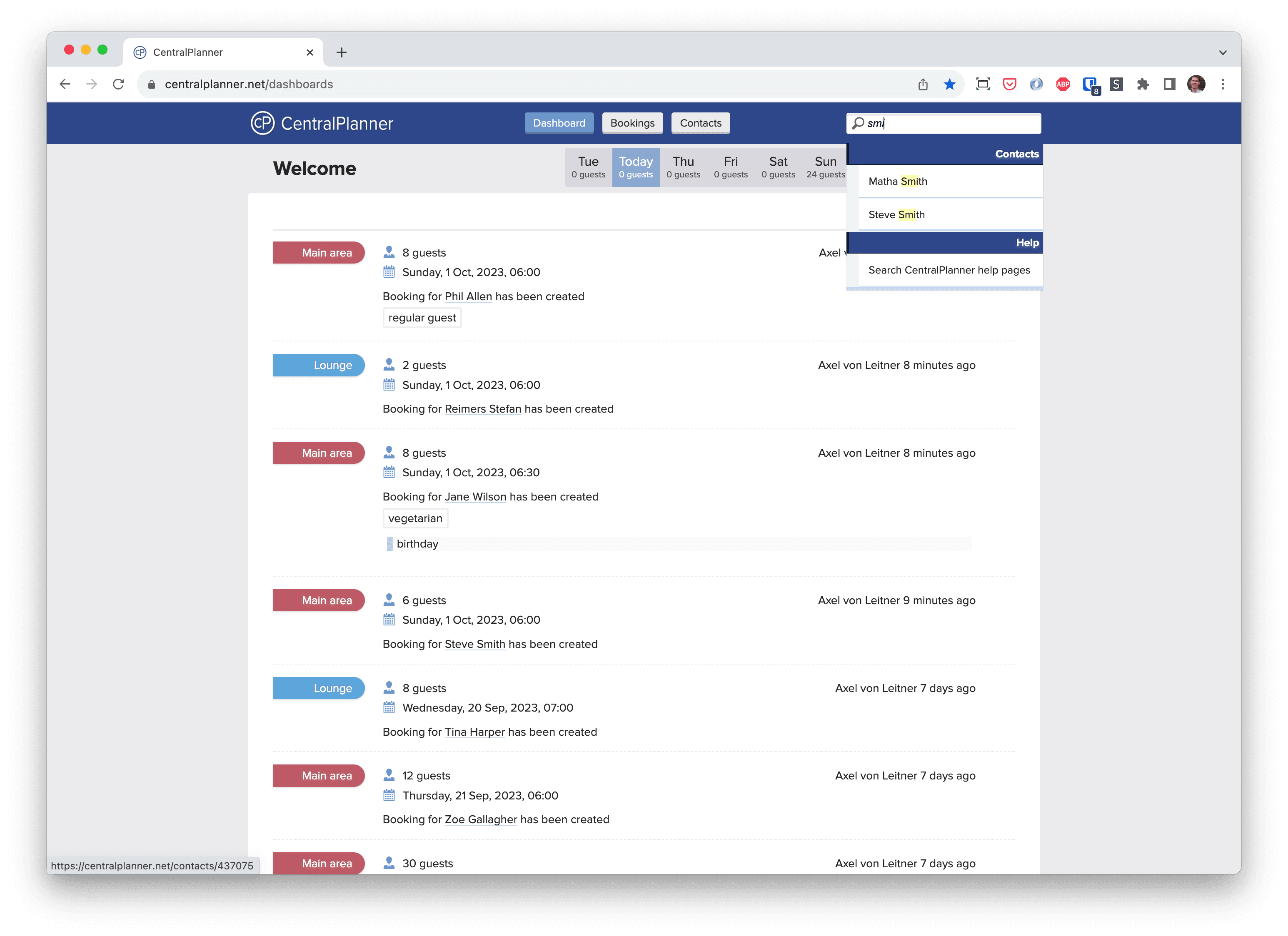This screenshot has width=1288, height=936.
Task: Click guest icon for Jane Wilson booking
Action: click(389, 453)
